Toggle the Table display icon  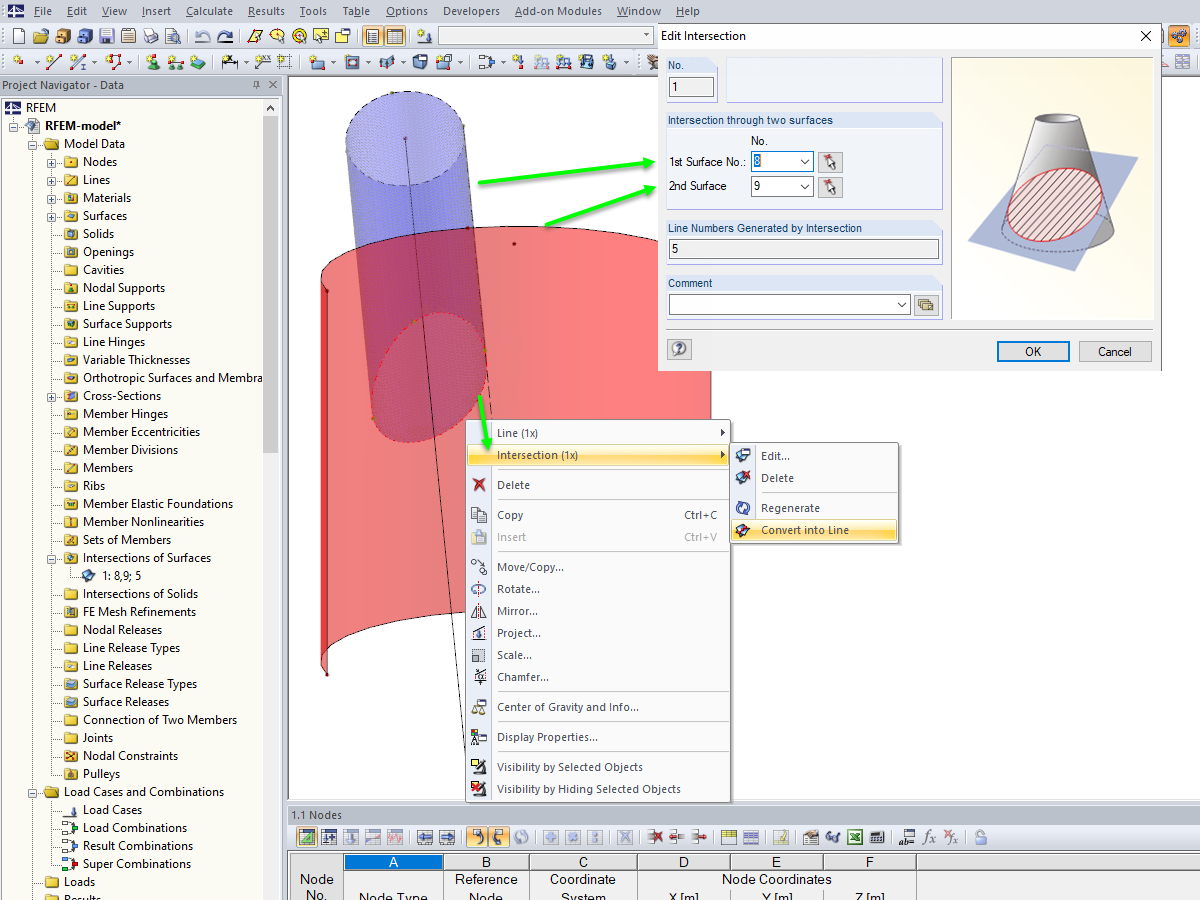coord(395,36)
